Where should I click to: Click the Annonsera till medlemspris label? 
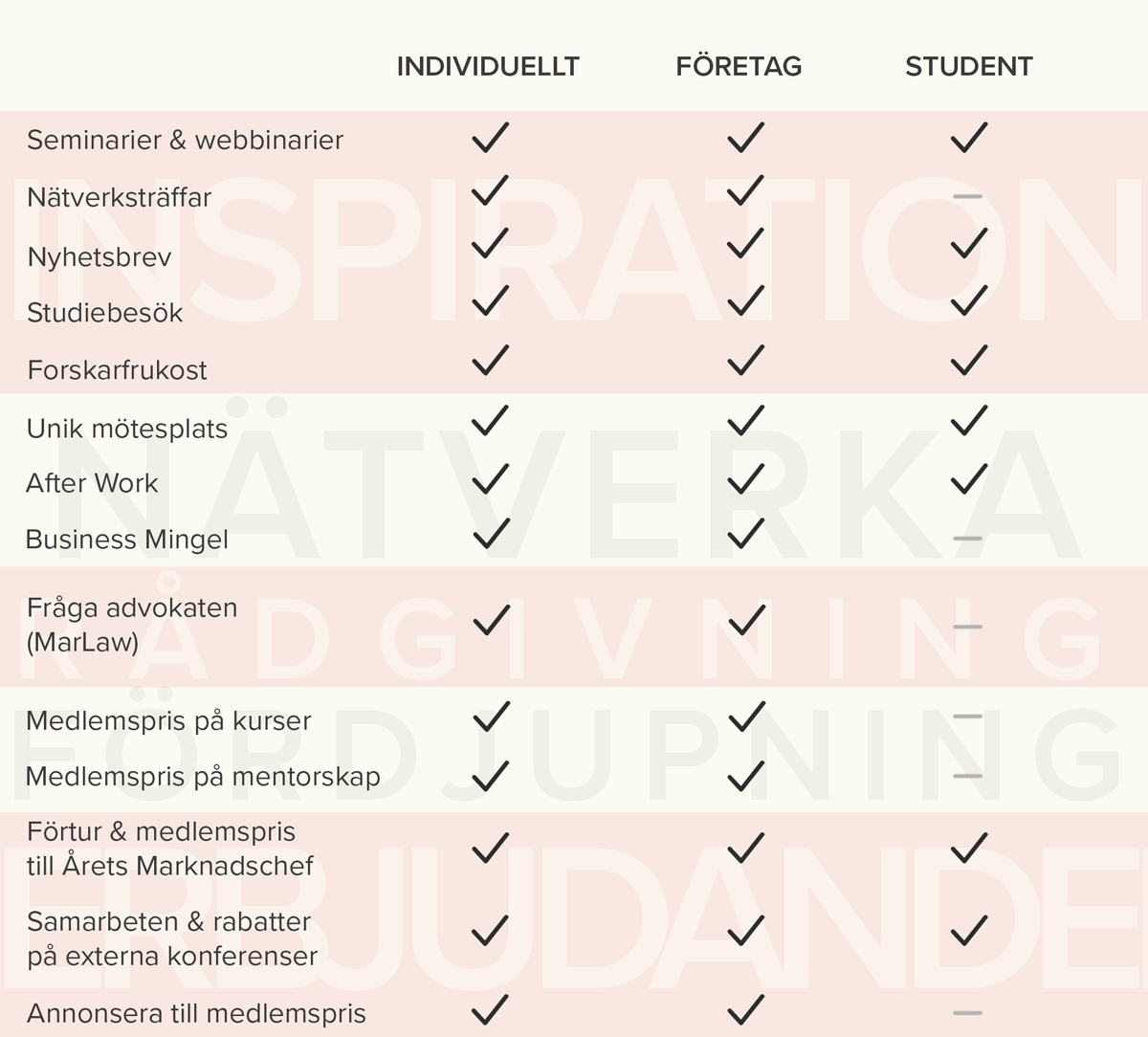pyautogui.click(x=196, y=1014)
